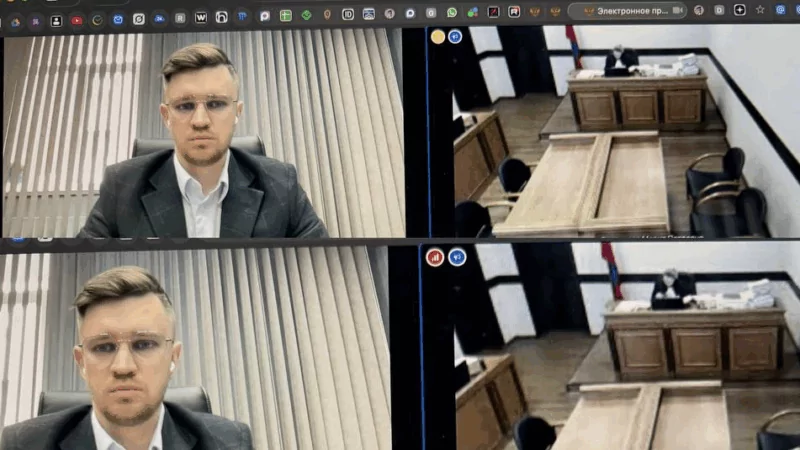
Task: Open the green spreadsheet icon tab
Action: 285,15
